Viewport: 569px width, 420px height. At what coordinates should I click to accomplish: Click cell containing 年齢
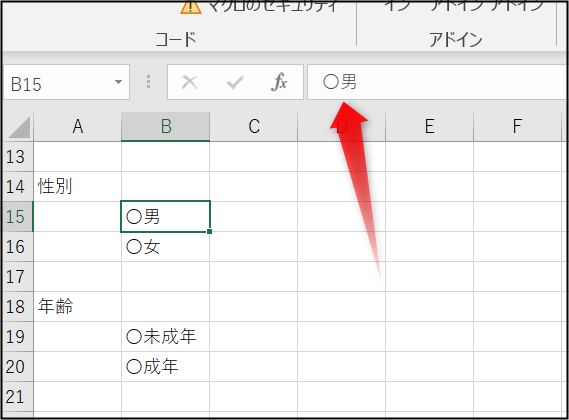pos(77,307)
